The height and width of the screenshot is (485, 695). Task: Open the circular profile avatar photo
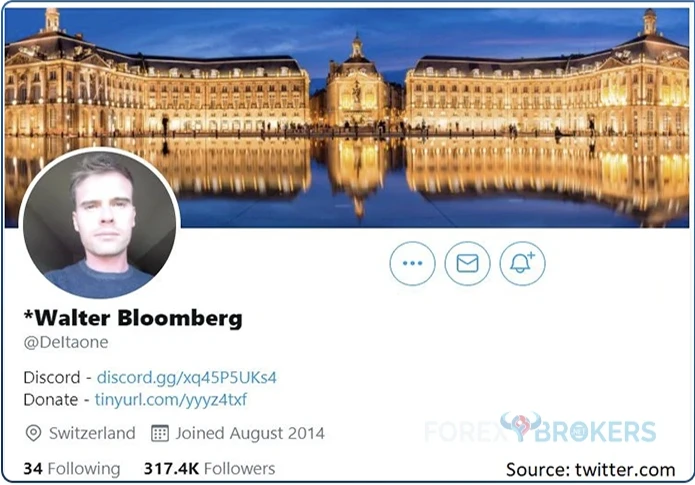tap(100, 224)
